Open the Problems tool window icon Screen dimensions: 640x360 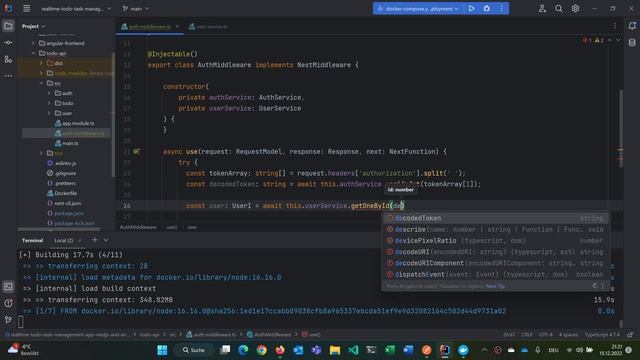coord(8,303)
